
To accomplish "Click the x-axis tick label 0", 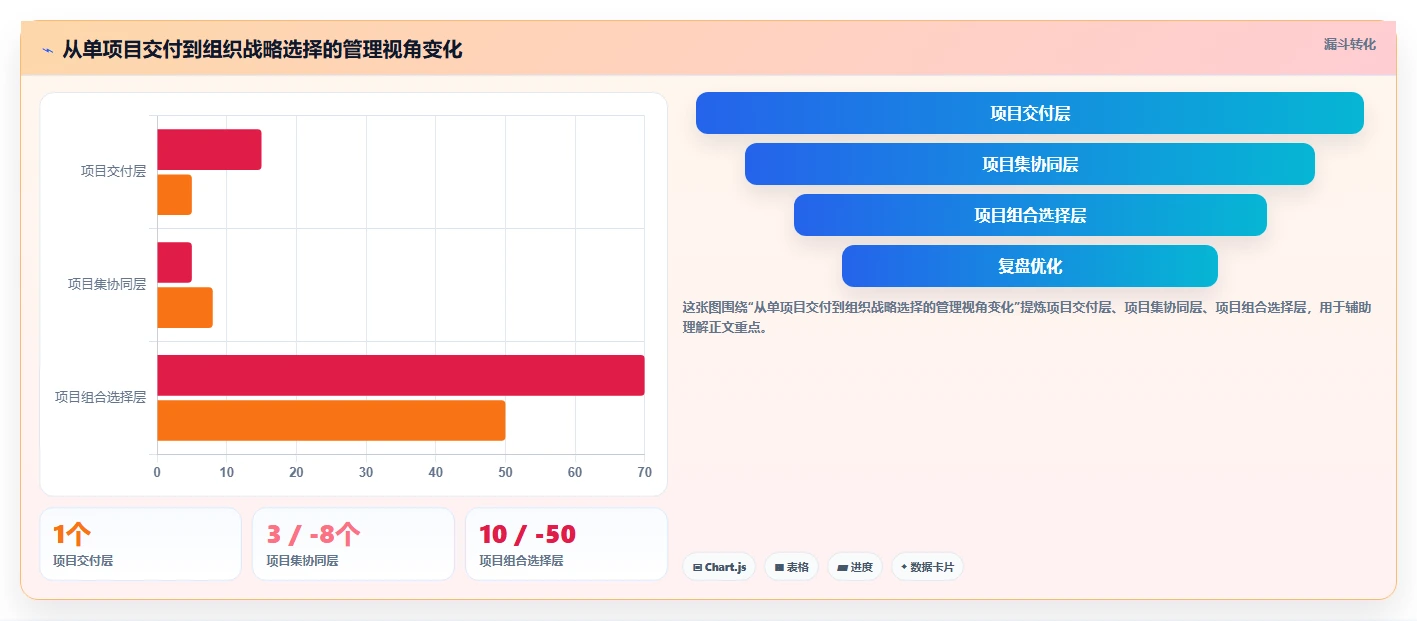I will [x=157, y=472].
